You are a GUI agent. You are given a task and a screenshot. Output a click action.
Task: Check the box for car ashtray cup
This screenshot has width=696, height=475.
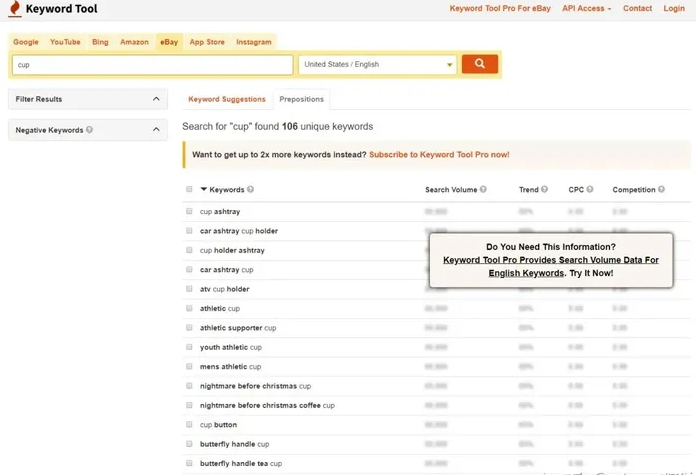189,269
